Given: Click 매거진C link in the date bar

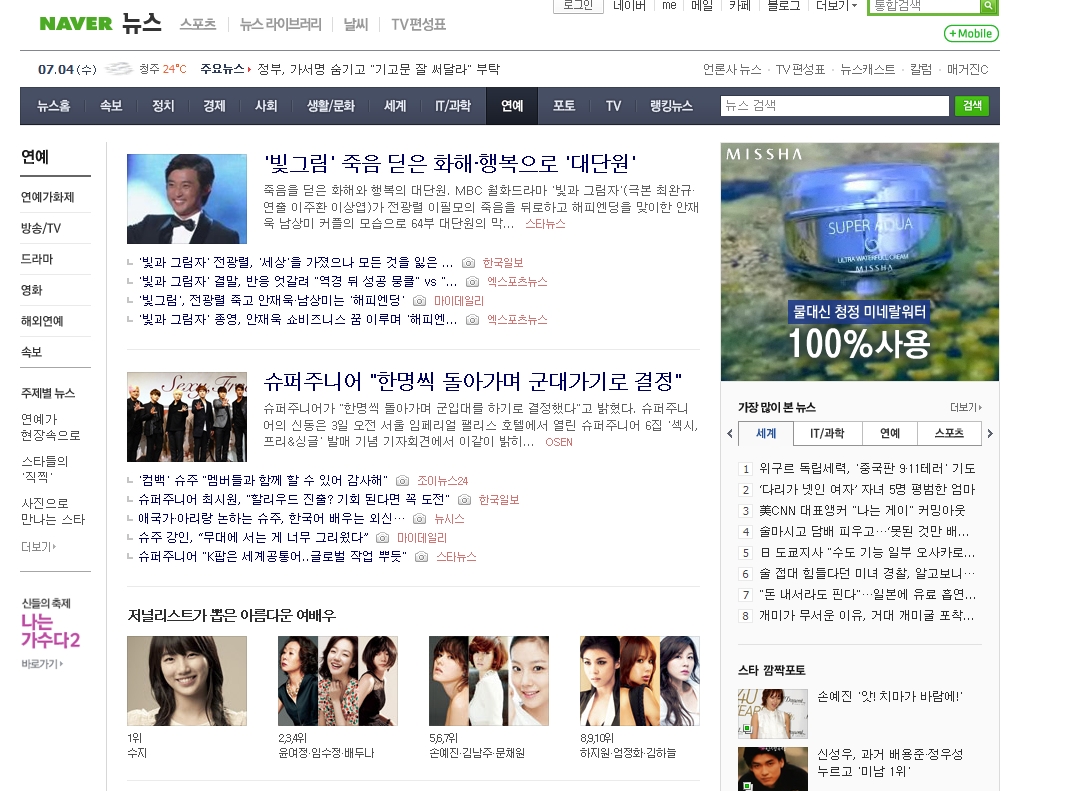Looking at the screenshot, I should [968, 69].
